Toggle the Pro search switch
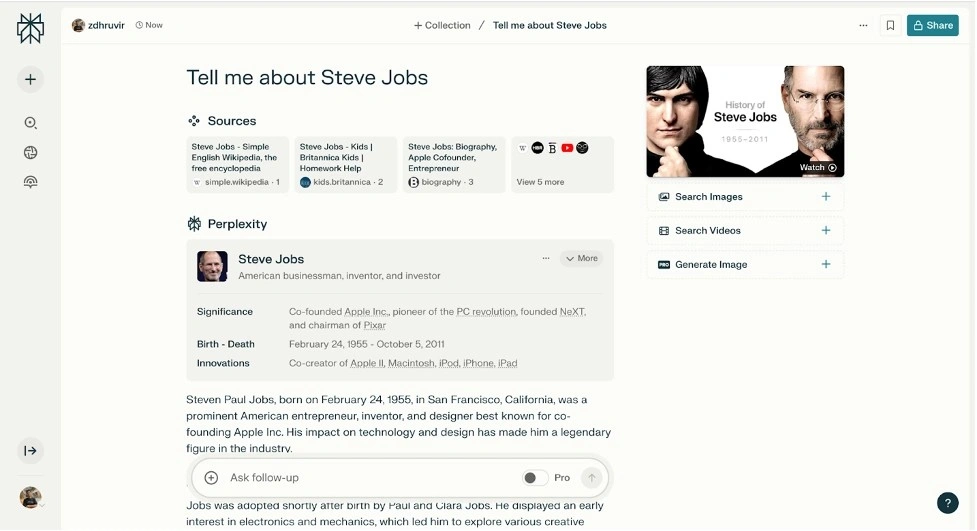The height and width of the screenshot is (531, 977). 535,478
